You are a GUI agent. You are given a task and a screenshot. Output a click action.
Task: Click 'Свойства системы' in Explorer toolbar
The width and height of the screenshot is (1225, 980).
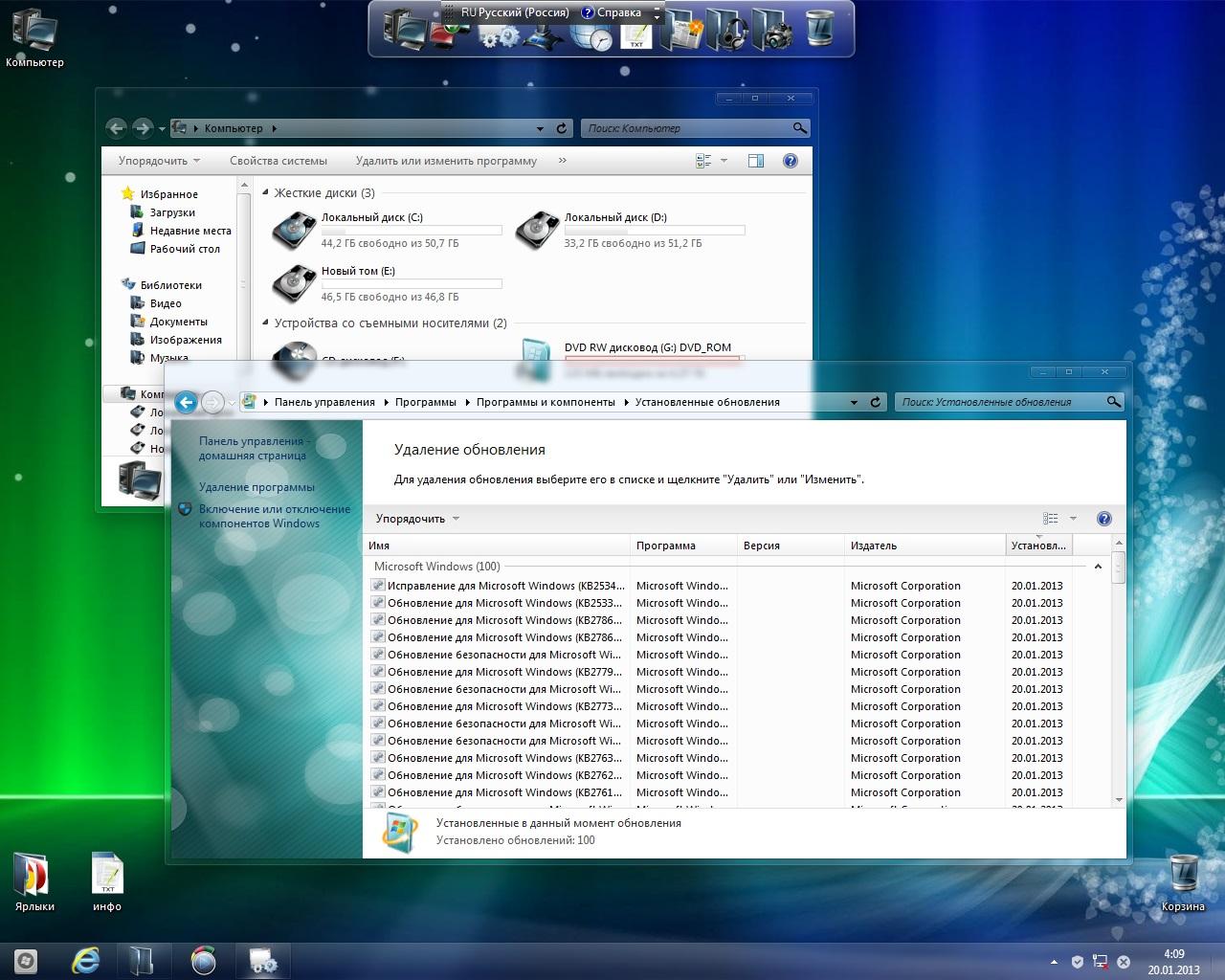coord(278,161)
